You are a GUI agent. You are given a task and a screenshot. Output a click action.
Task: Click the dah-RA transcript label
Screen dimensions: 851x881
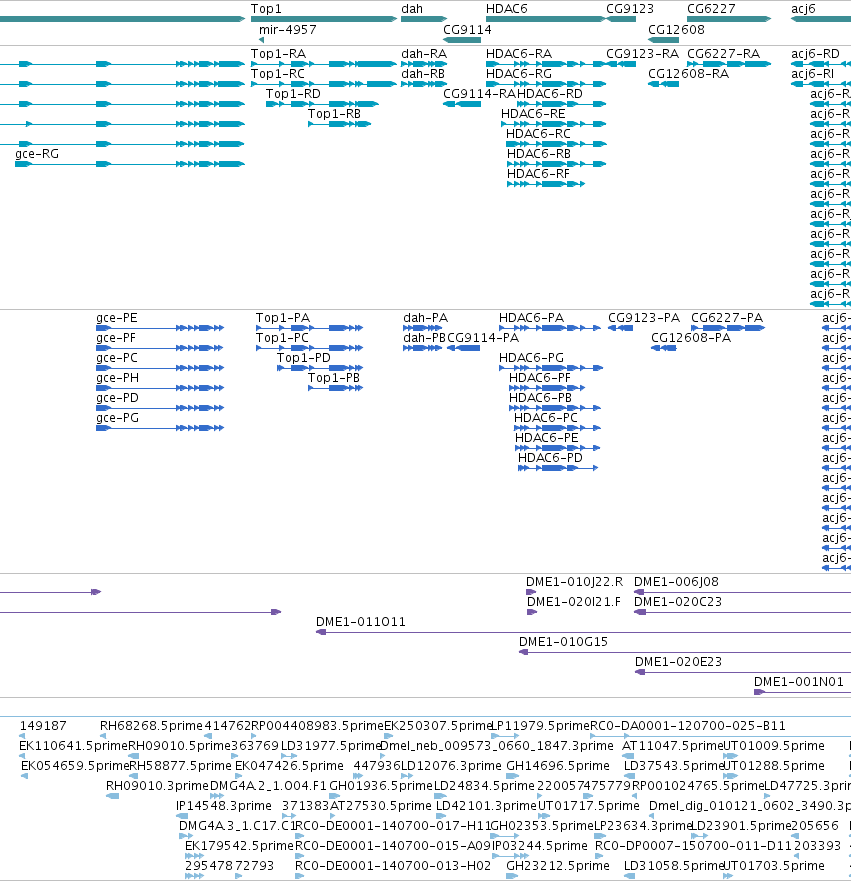point(424,54)
